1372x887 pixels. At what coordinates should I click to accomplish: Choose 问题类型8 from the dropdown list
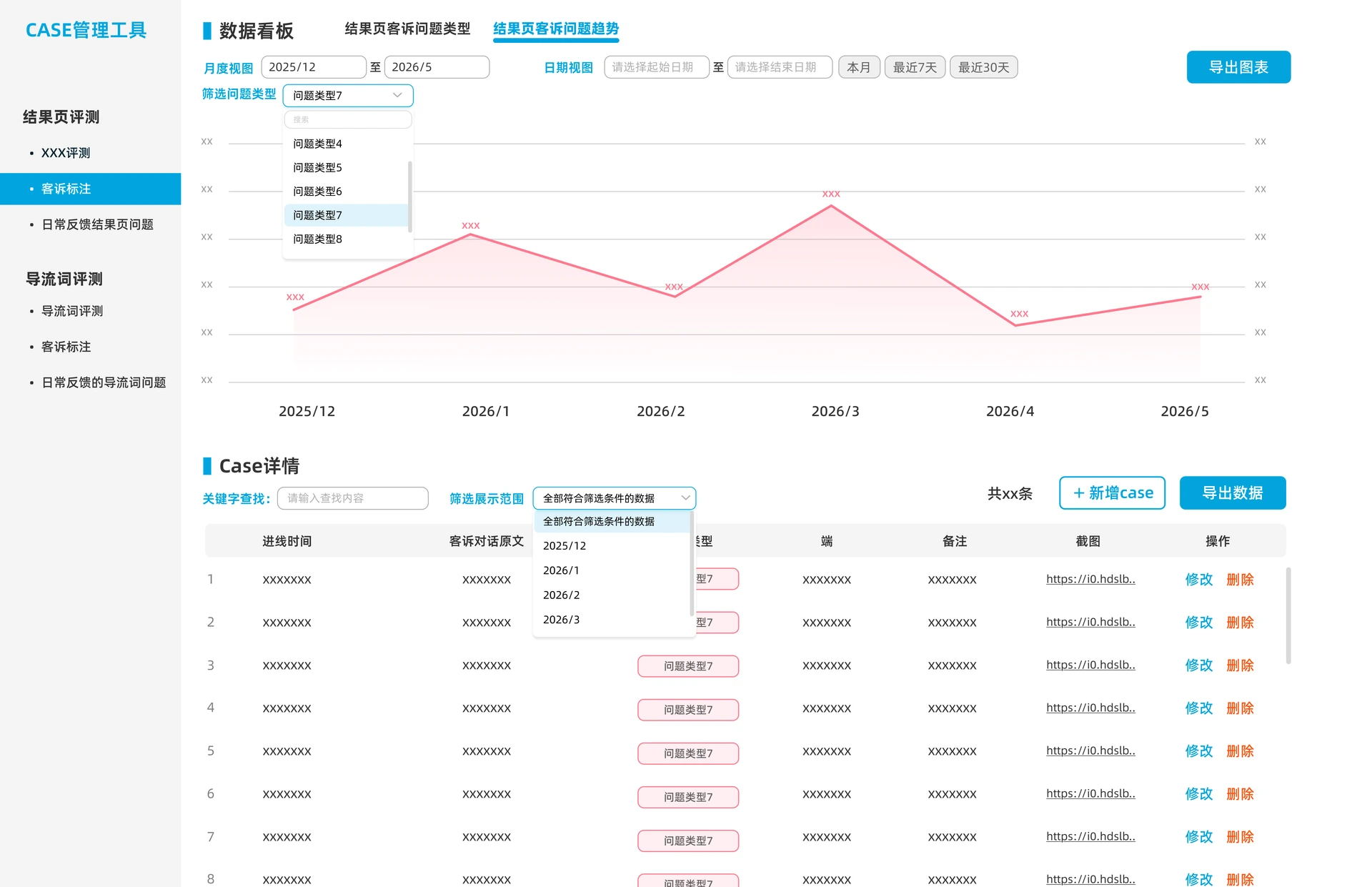346,239
